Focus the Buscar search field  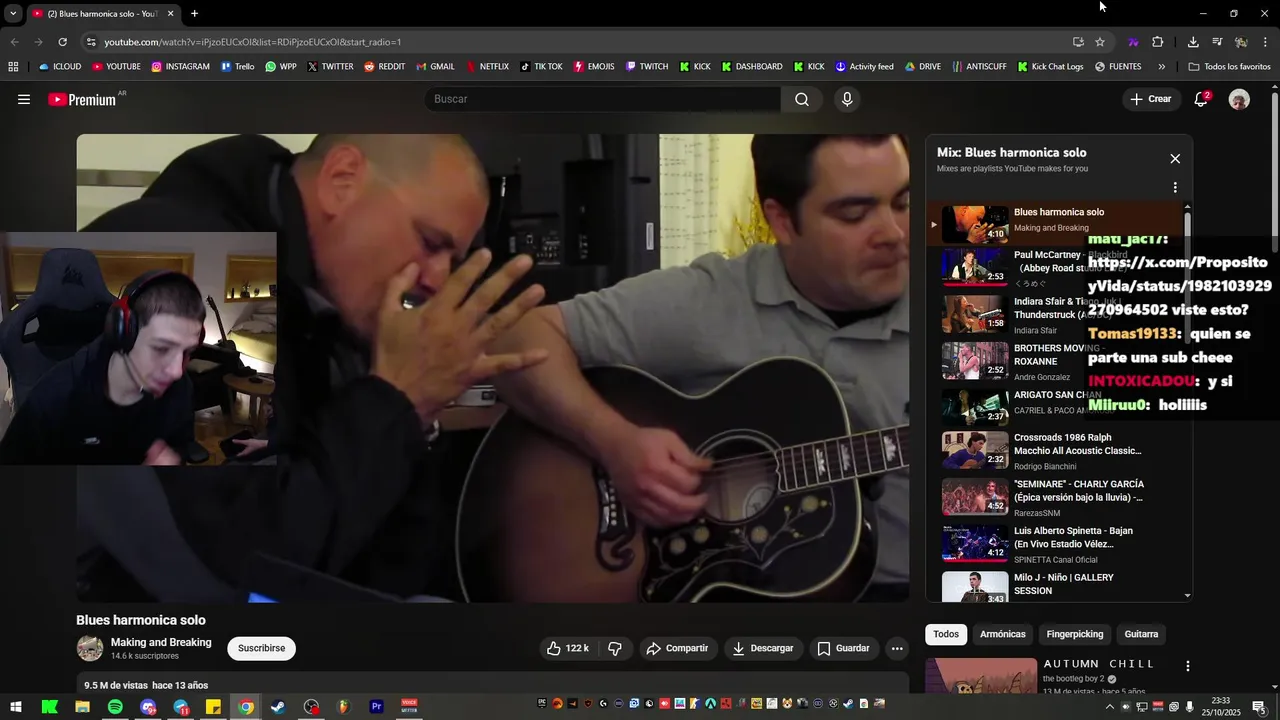[x=603, y=99]
